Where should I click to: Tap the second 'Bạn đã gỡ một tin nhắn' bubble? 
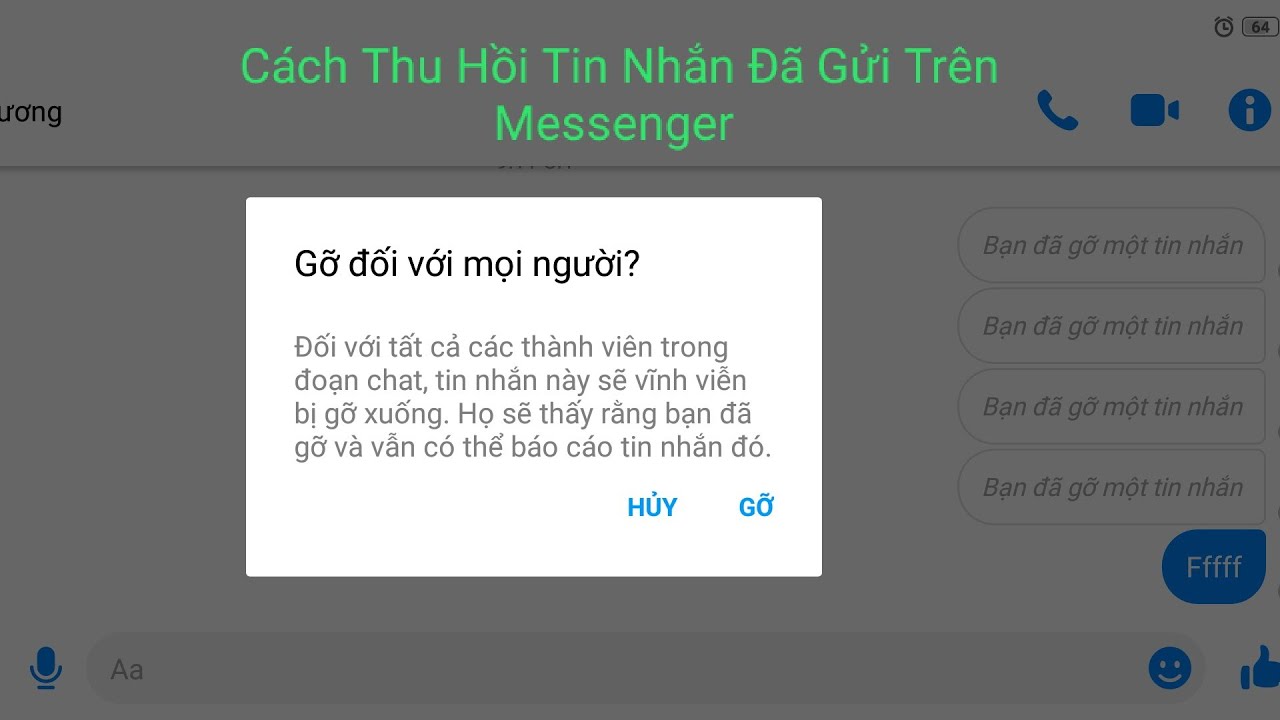point(1112,326)
